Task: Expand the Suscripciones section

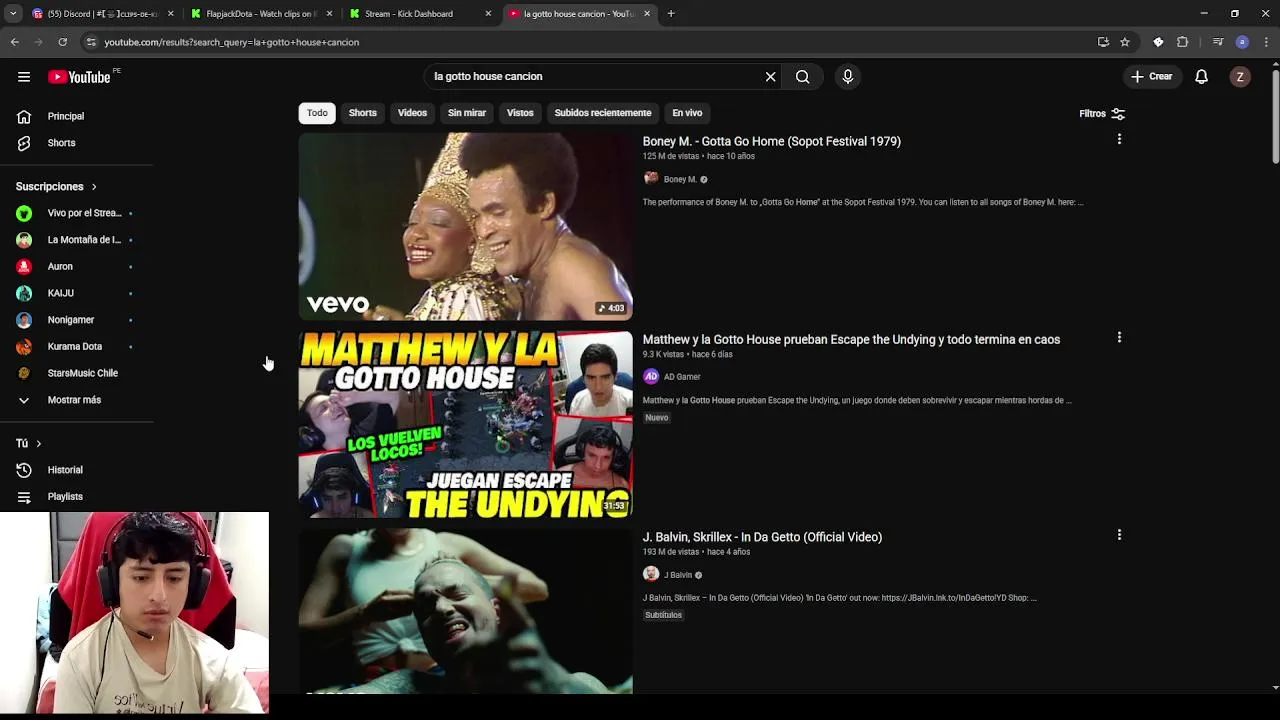Action: coord(57,187)
